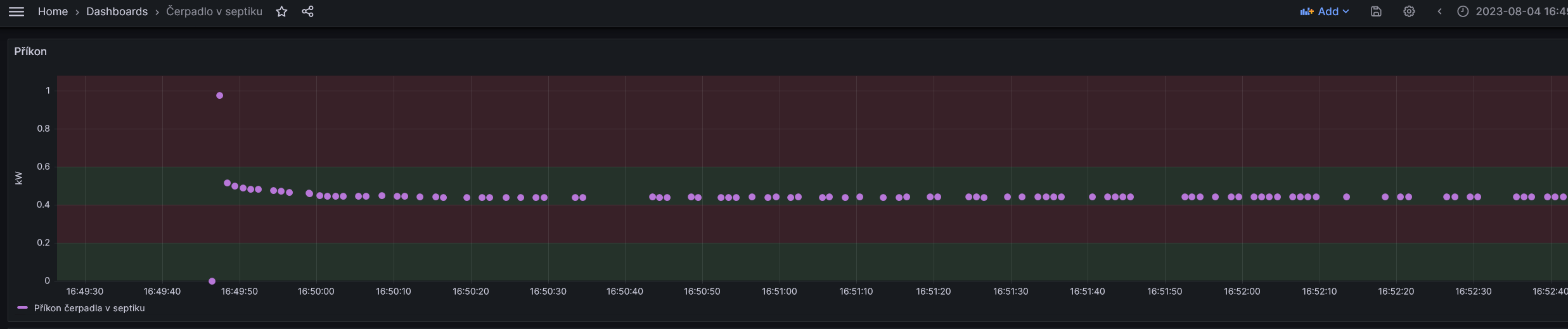Click the Příkon panel title
The width and height of the screenshot is (1568, 329).
[30, 51]
